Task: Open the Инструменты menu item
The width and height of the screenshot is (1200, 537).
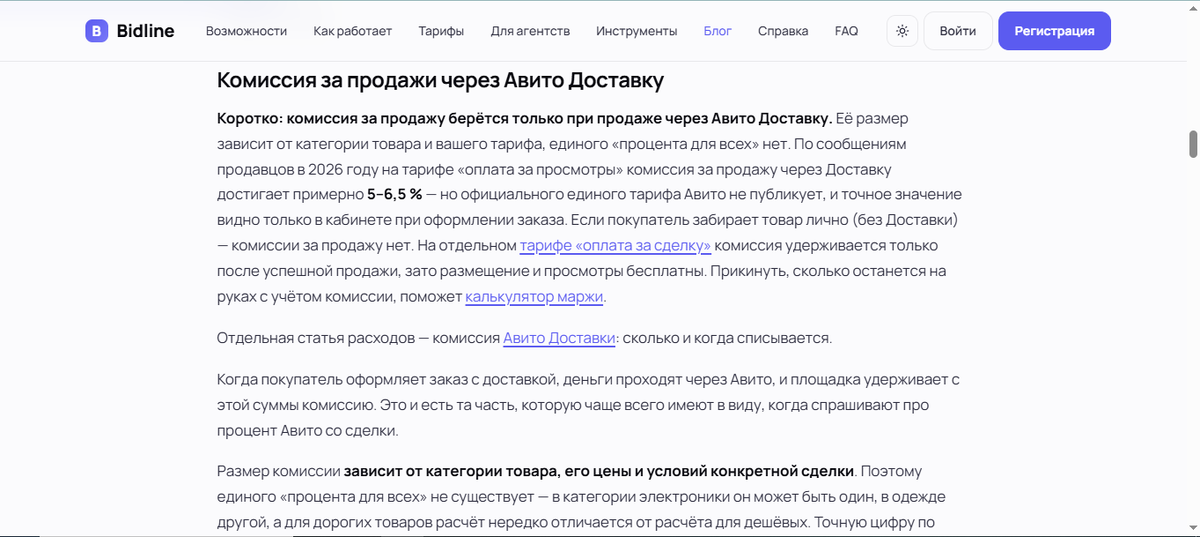Action: click(x=637, y=31)
